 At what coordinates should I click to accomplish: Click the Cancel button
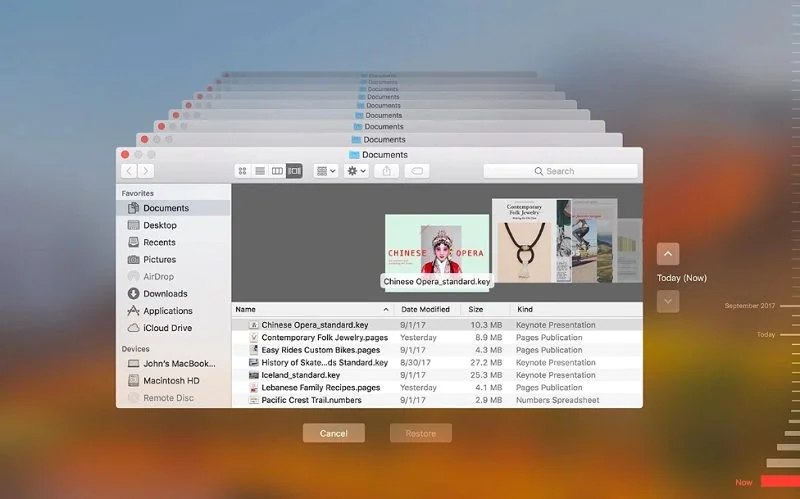click(x=334, y=433)
